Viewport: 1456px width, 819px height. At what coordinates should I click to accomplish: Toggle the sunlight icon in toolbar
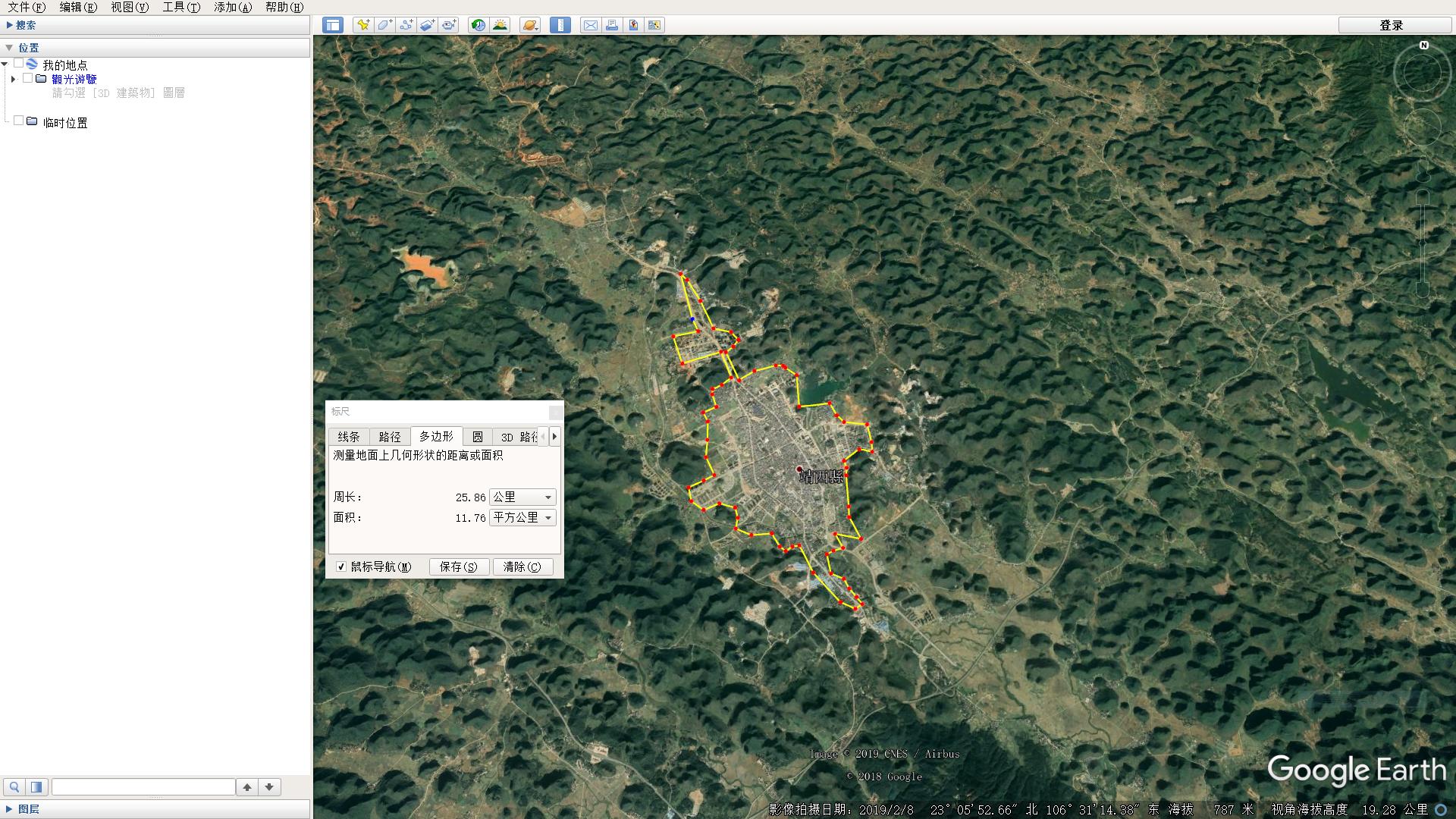500,25
